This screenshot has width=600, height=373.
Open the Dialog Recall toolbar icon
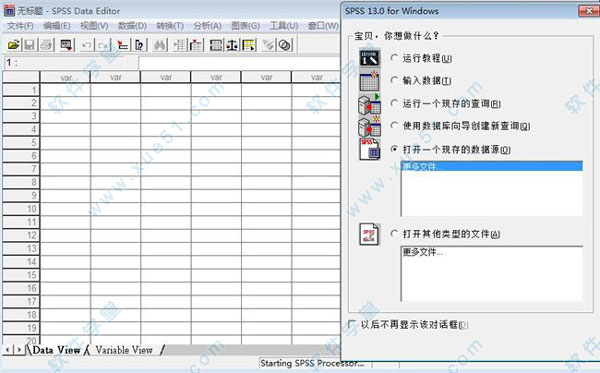click(67, 45)
